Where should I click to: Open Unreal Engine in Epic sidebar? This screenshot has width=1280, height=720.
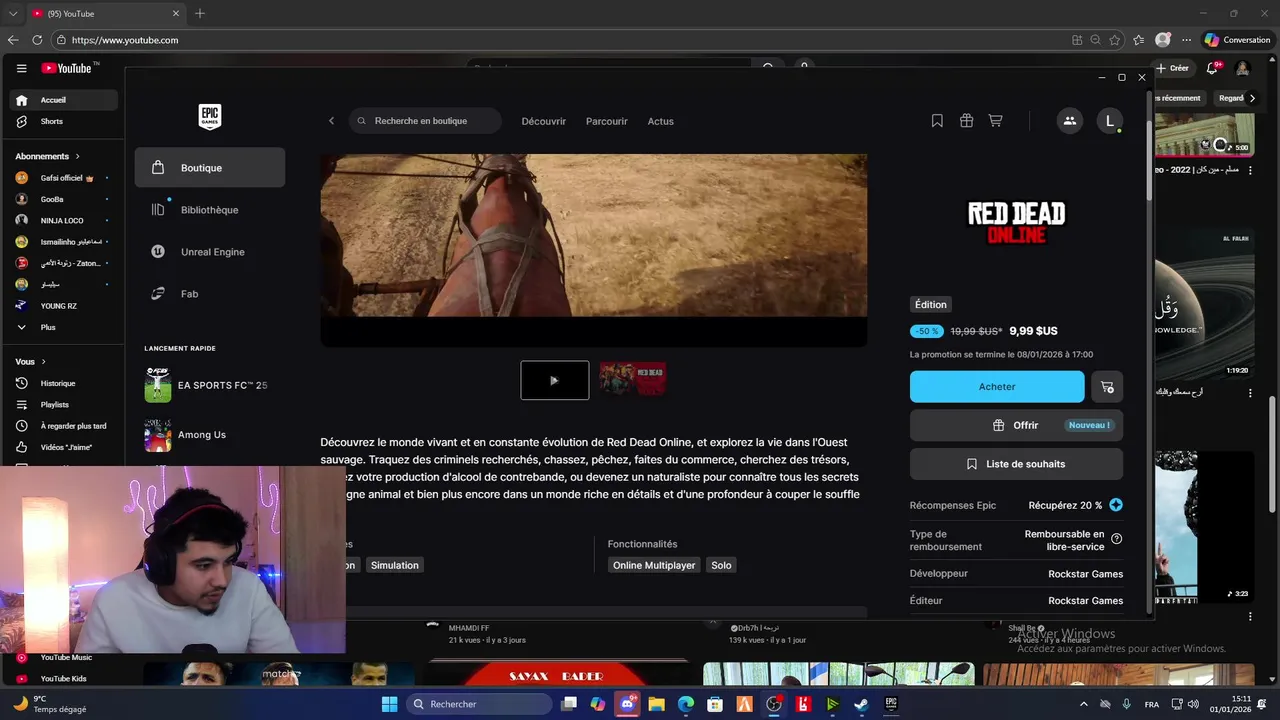[210, 252]
